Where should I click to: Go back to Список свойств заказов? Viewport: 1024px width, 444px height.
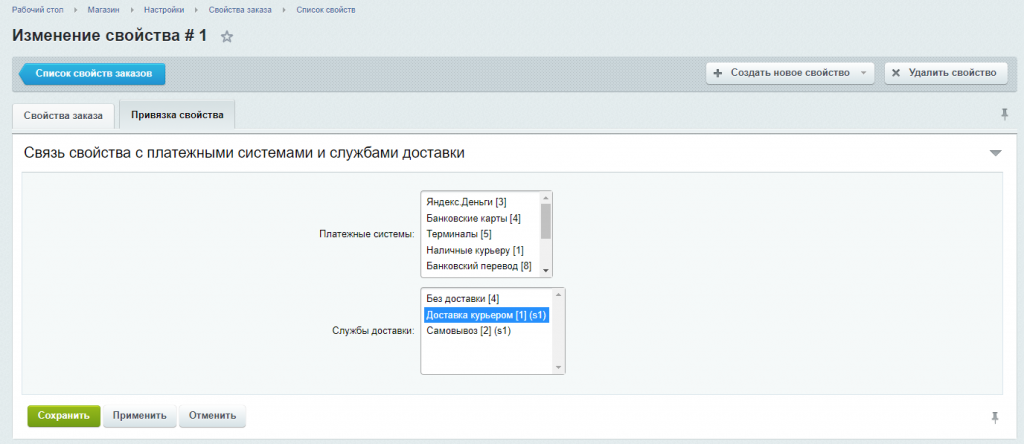[92, 73]
